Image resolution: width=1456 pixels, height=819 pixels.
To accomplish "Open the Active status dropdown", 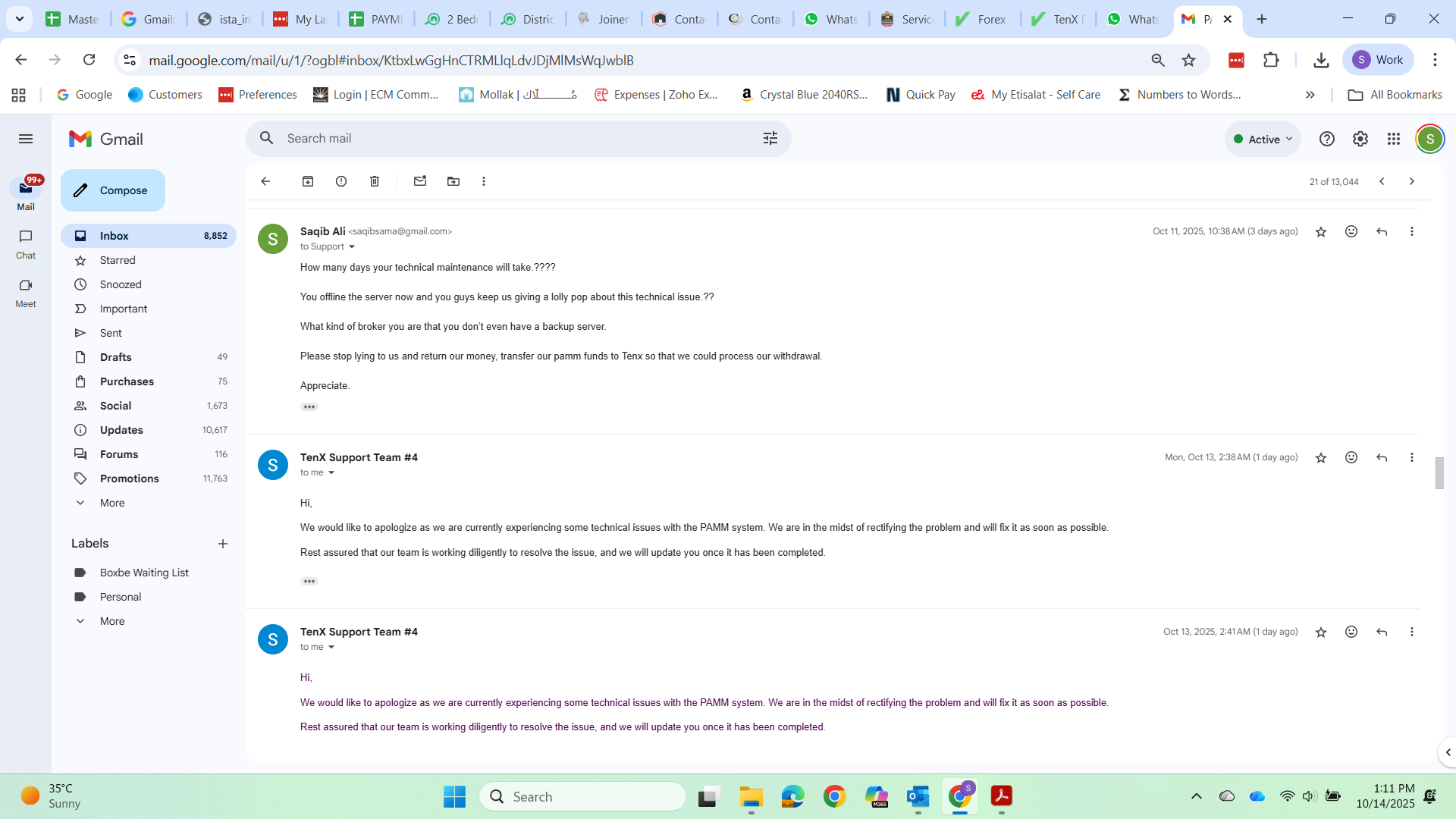I will 1263,139.
